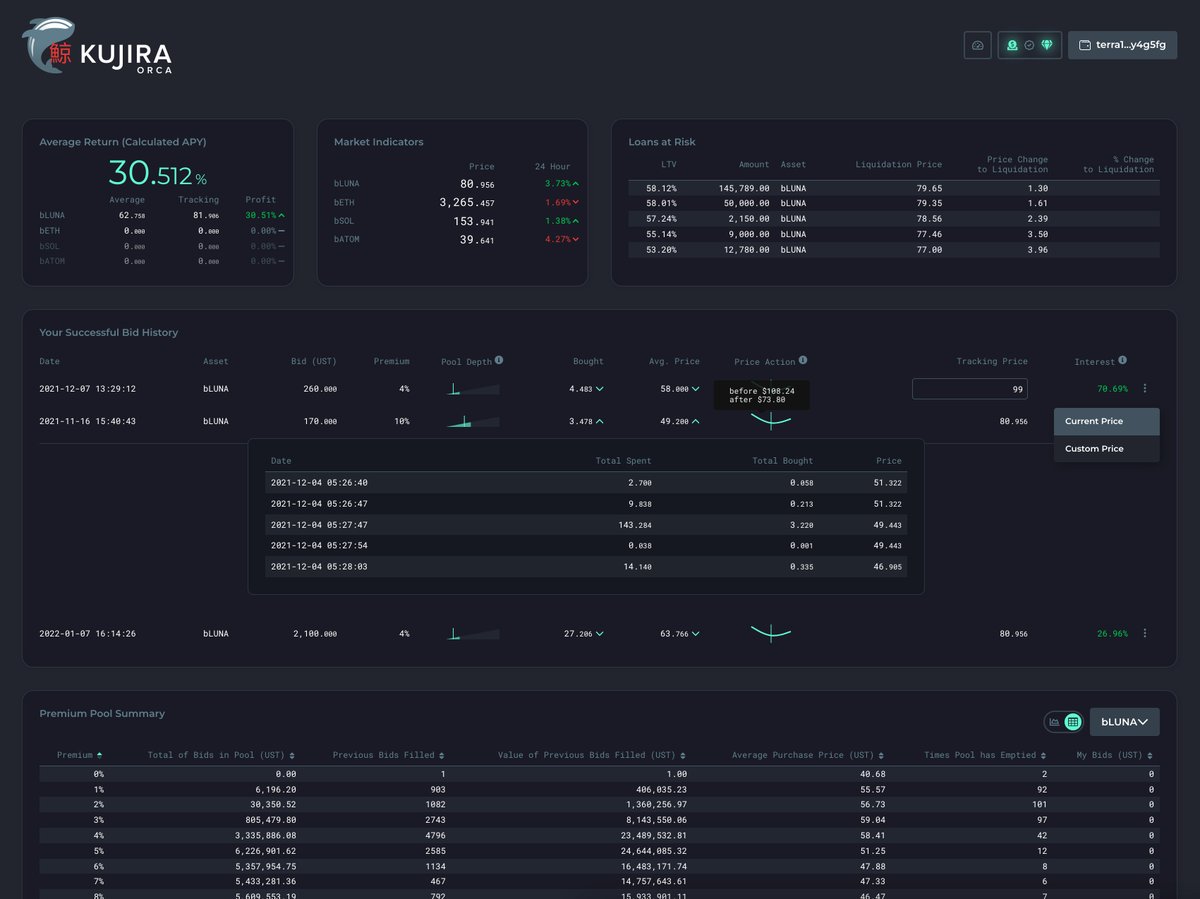Screen dimensions: 1200x899
Task: Click price action curve in 2,100.000 bid row
Action: [771, 632]
